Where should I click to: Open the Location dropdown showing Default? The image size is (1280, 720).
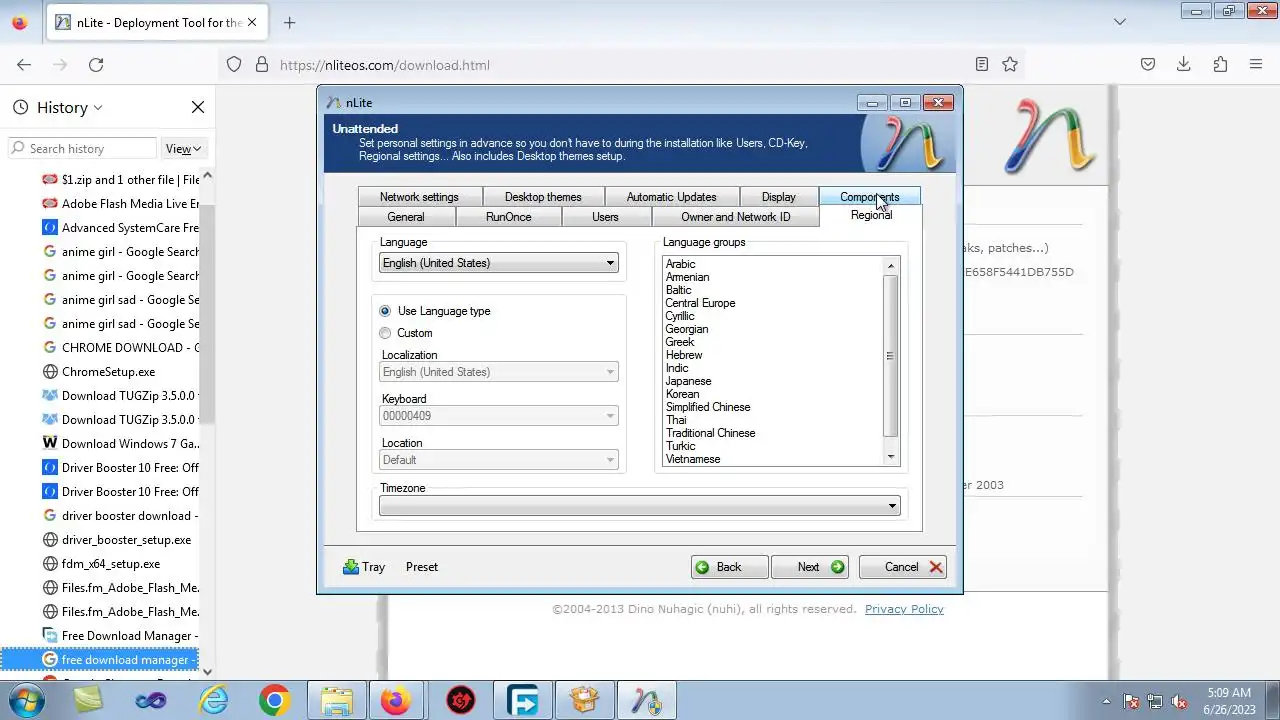499,460
